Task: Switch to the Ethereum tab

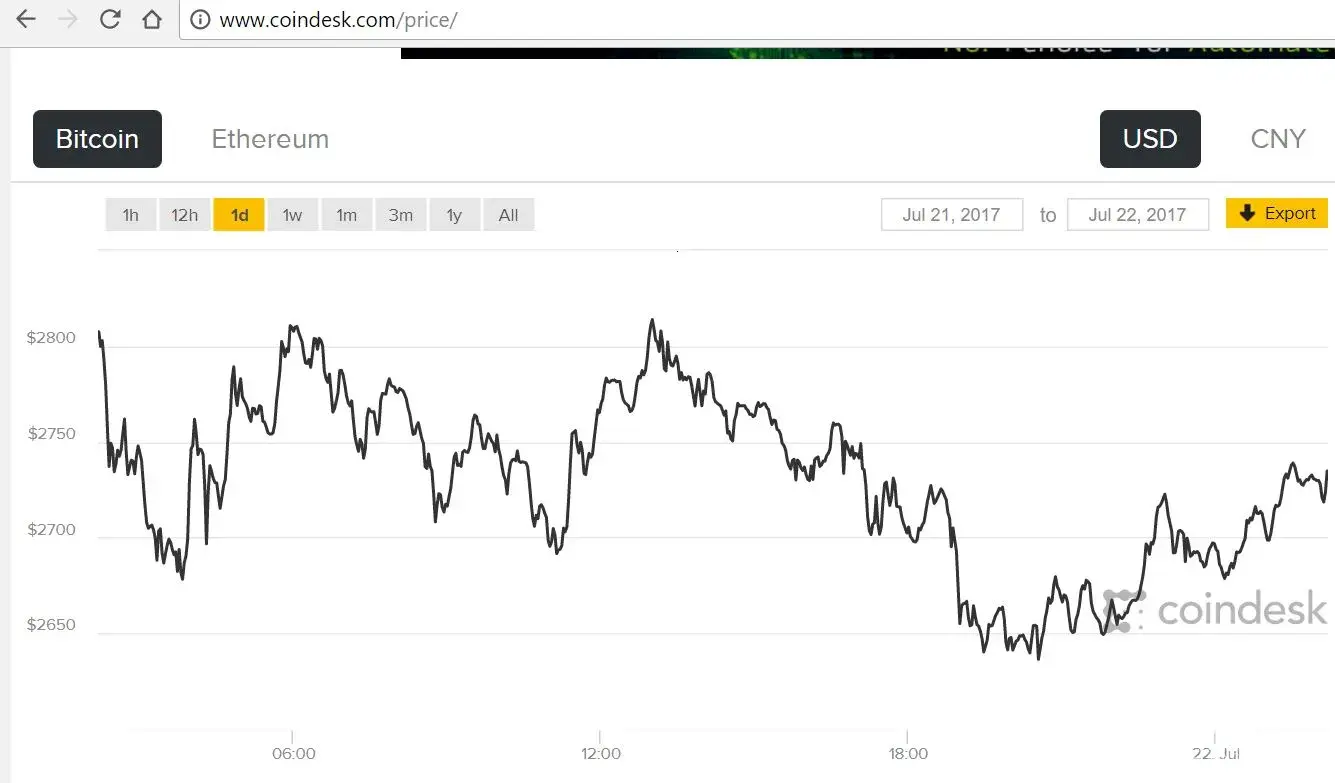Action: [x=270, y=139]
